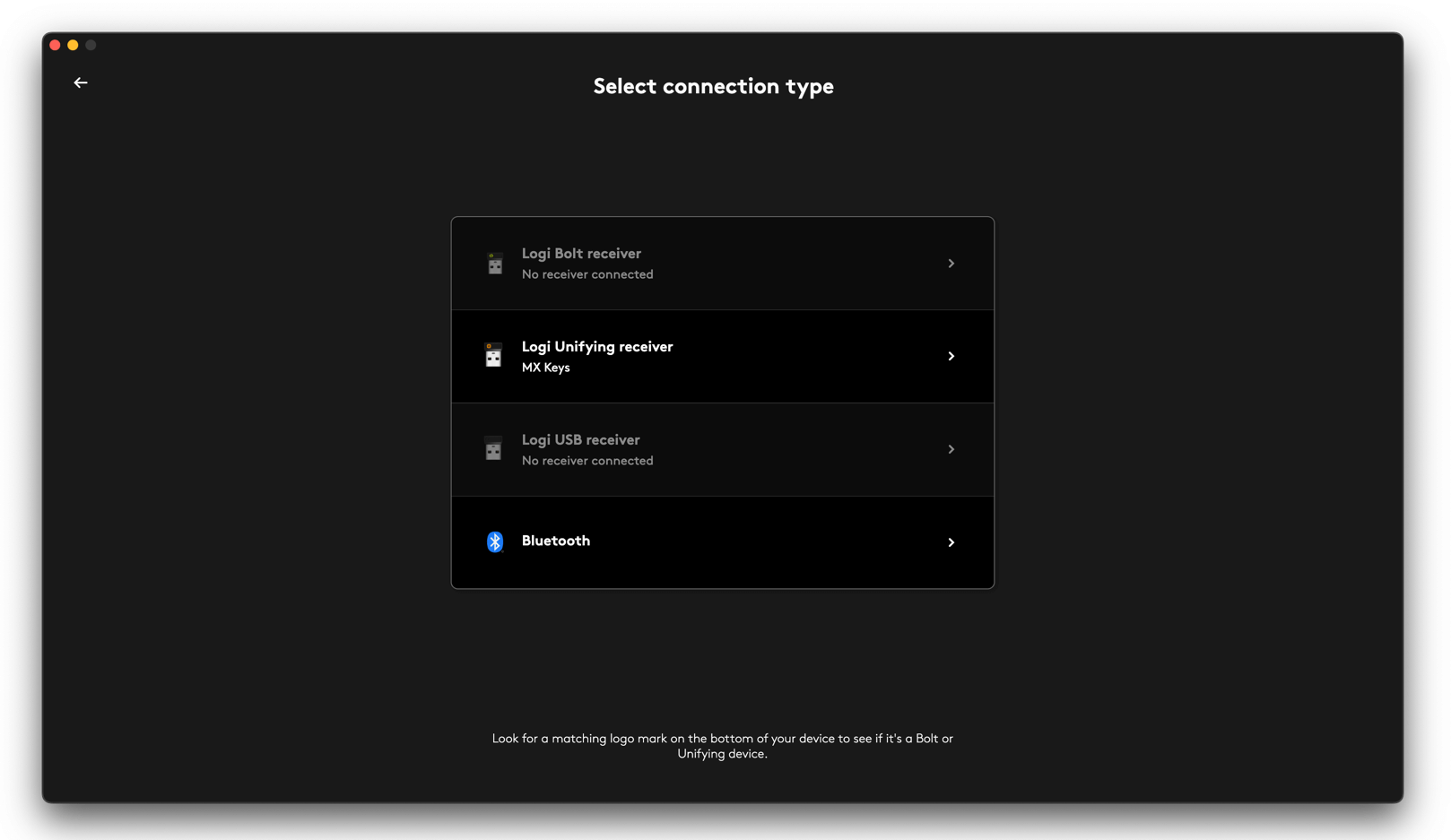Click 'No receiver connected' under Logi Bolt

pyautogui.click(x=587, y=274)
